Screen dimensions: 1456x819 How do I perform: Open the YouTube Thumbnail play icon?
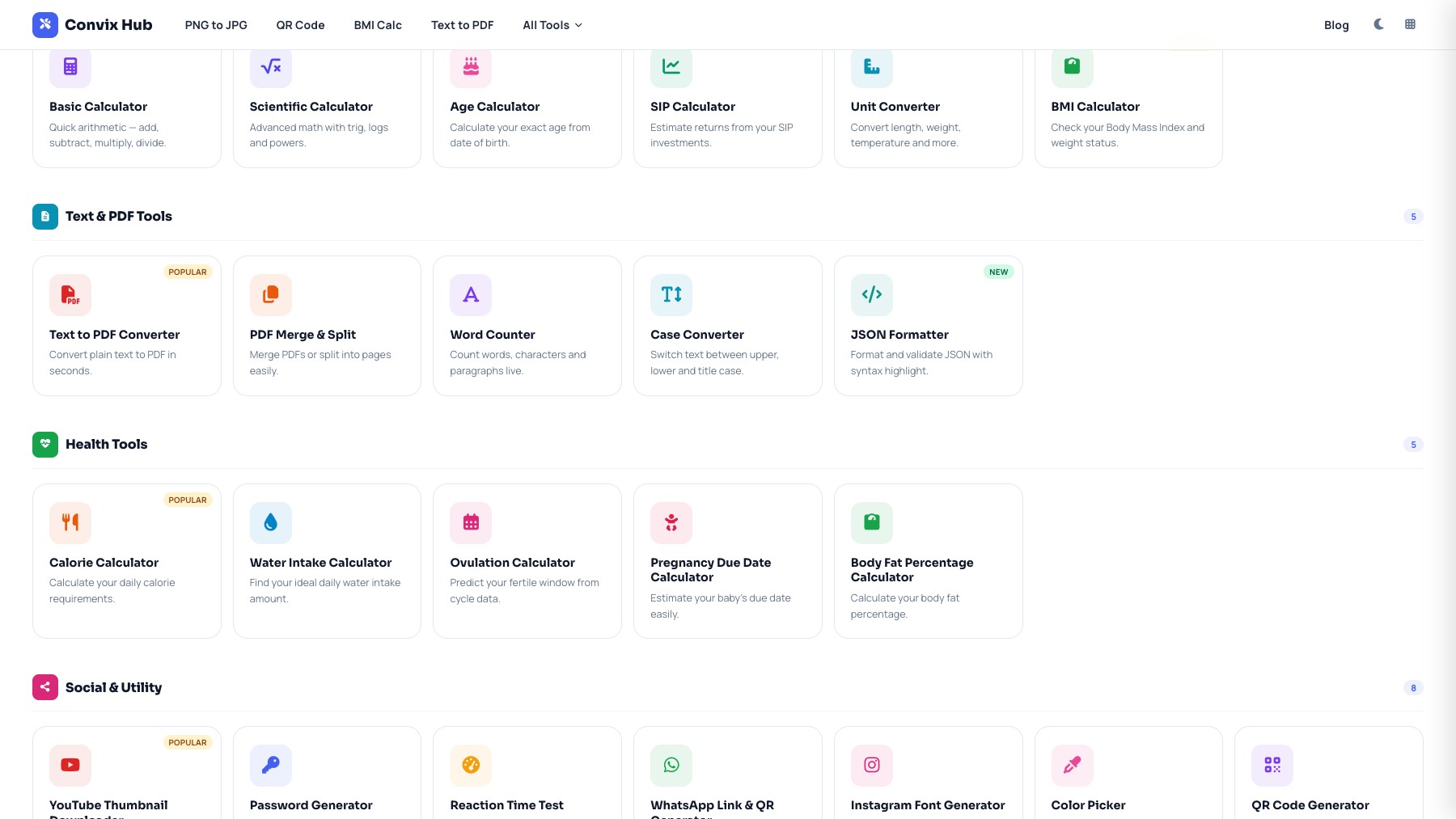pyautogui.click(x=70, y=766)
